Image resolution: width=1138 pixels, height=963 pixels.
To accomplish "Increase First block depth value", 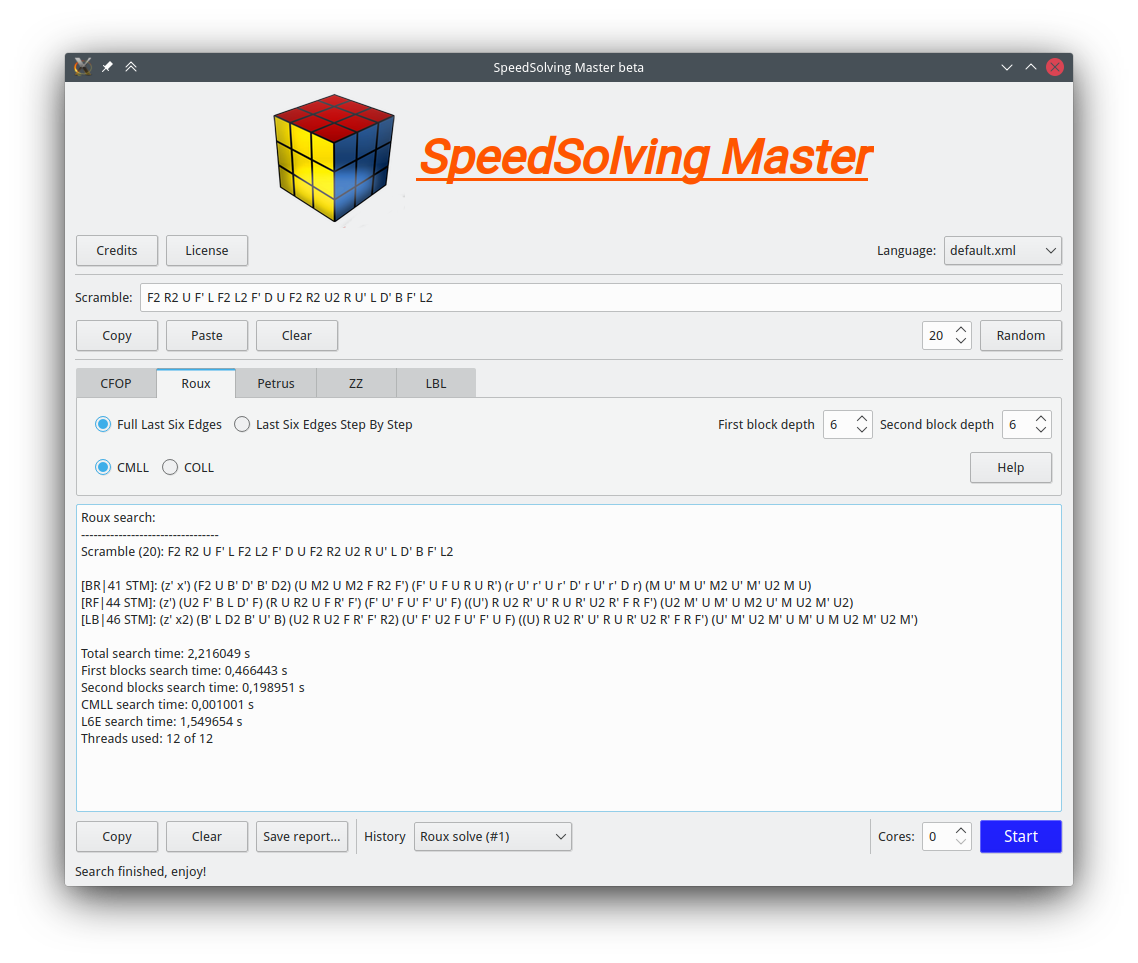I will [861, 418].
